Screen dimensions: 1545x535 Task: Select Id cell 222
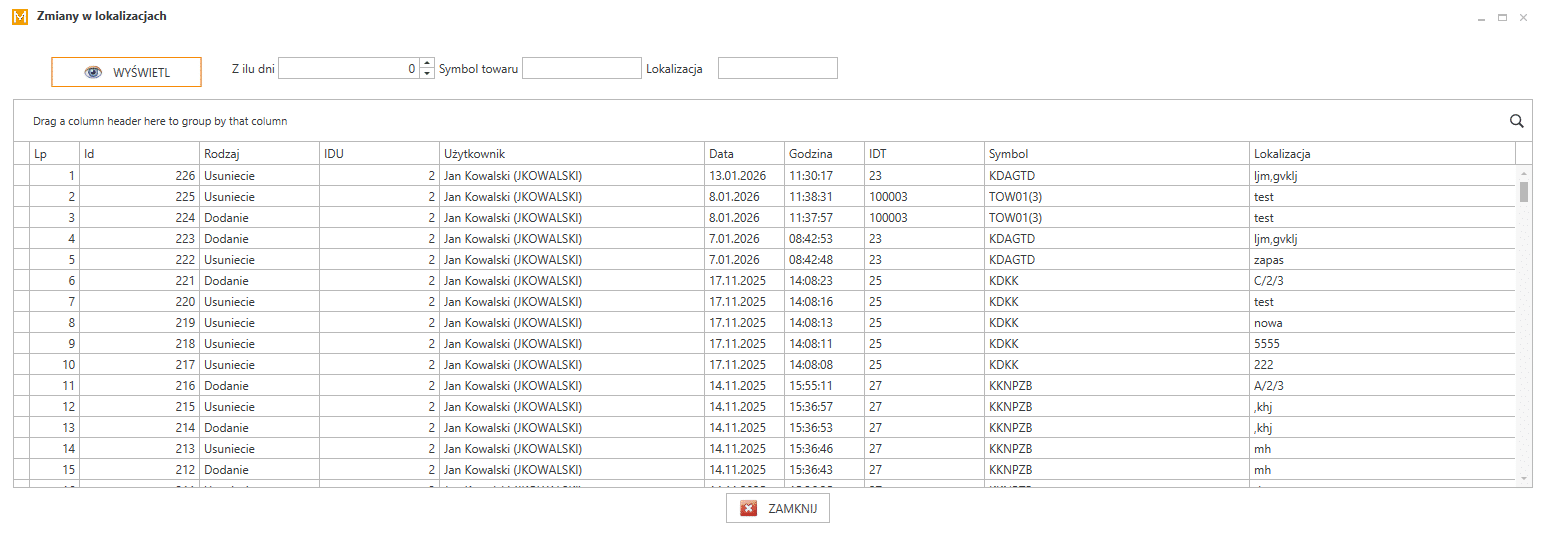tap(139, 260)
